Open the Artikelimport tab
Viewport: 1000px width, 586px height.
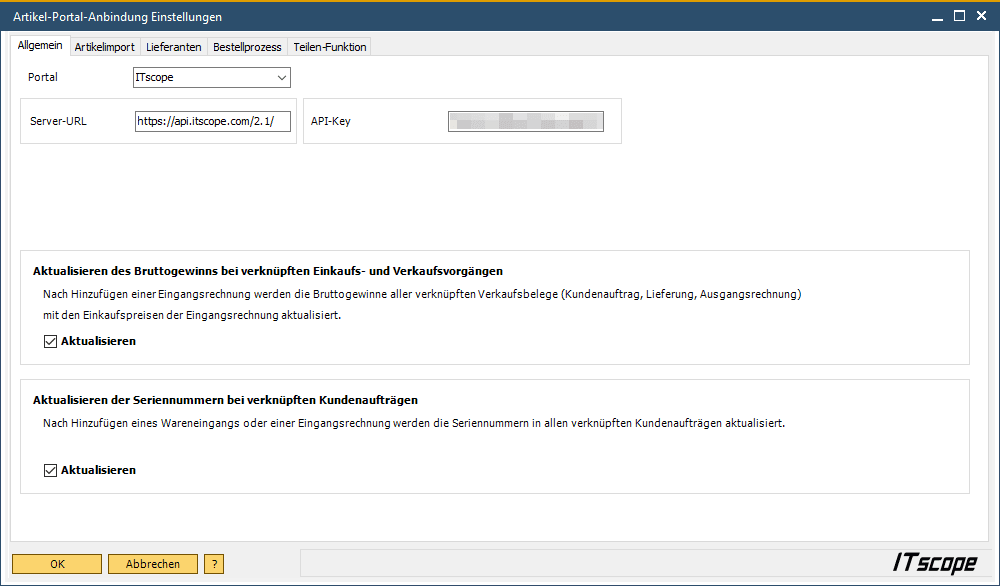(104, 47)
